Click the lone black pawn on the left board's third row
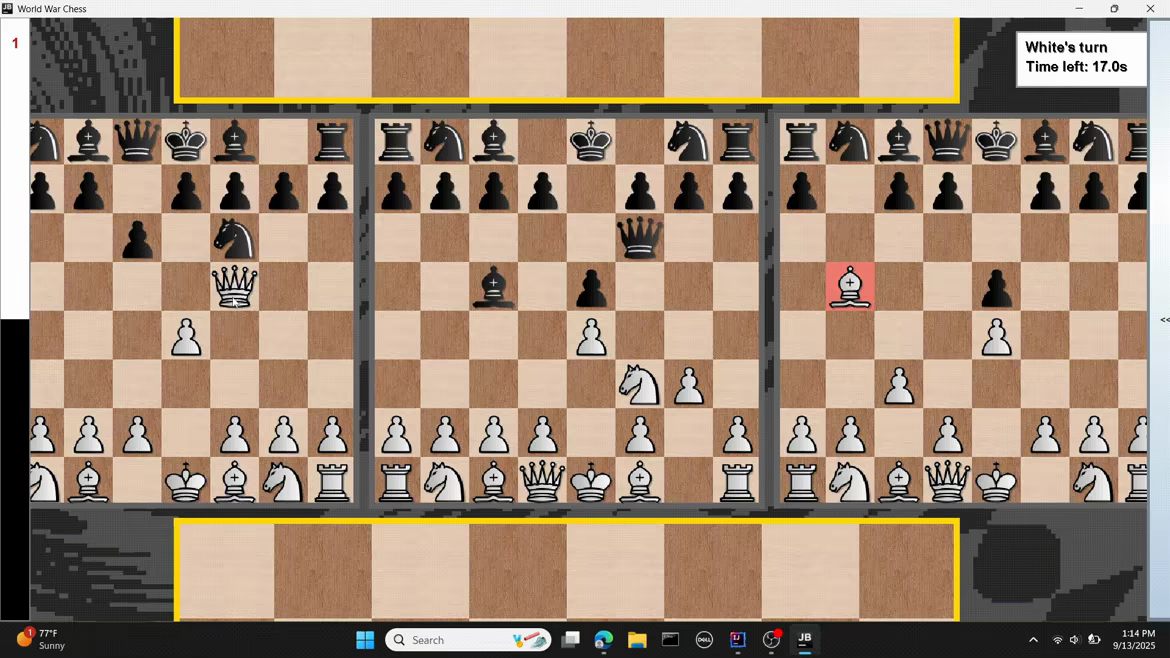Screen dimensions: 1170x658 (137, 239)
